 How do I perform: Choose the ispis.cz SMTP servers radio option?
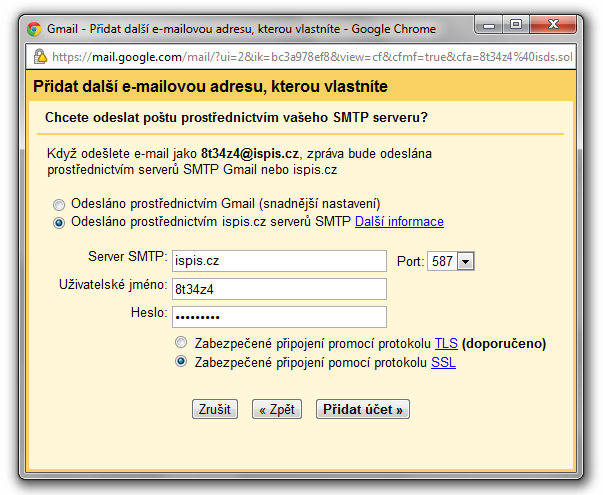pos(60,222)
